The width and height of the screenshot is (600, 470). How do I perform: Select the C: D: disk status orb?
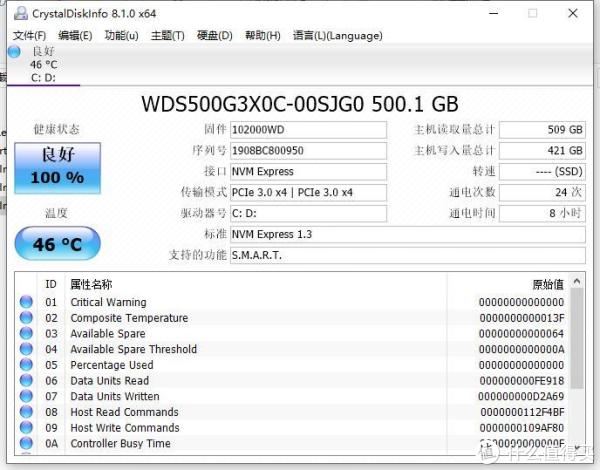pos(14,51)
